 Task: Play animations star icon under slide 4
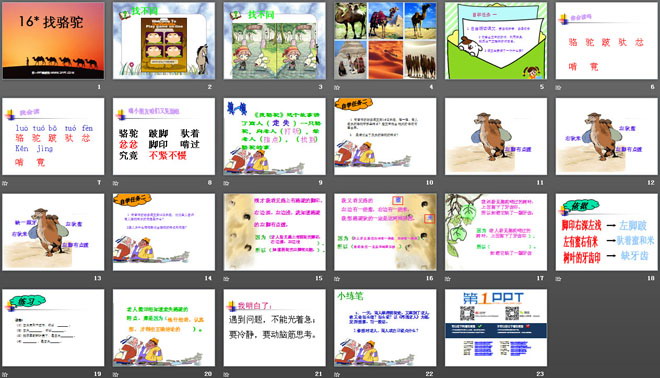coord(337,88)
